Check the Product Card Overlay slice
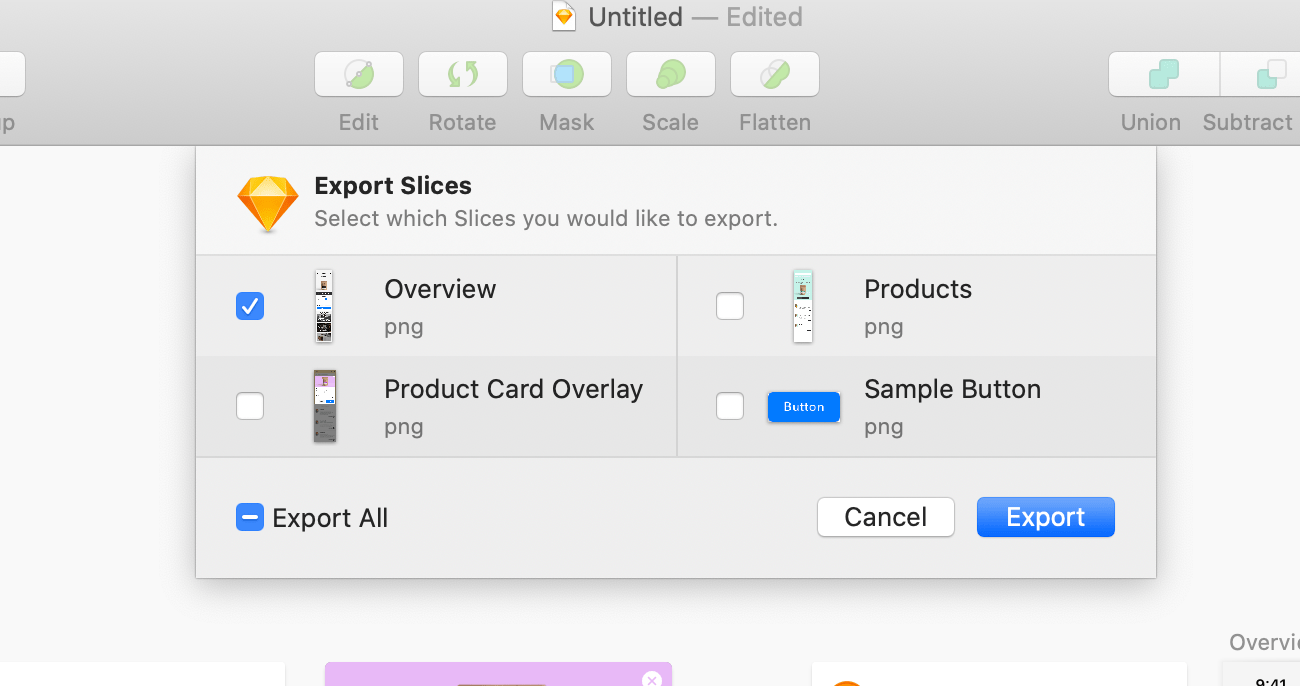Screen dimensions: 1300x686 tap(250, 406)
